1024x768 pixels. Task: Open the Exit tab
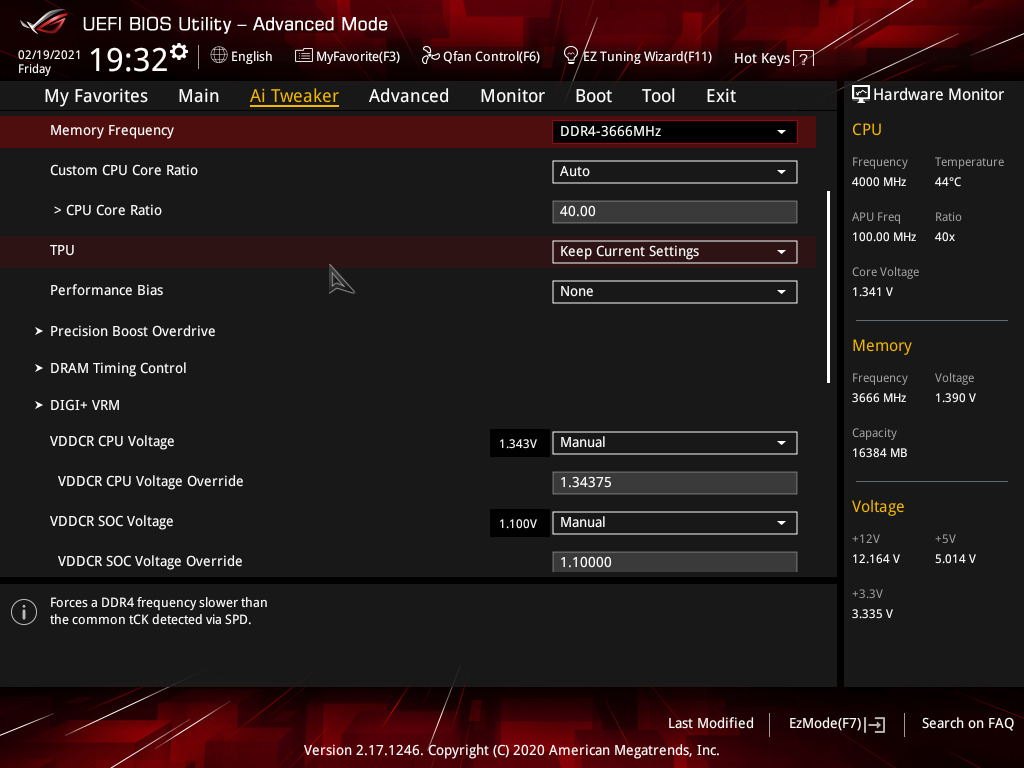tap(721, 96)
